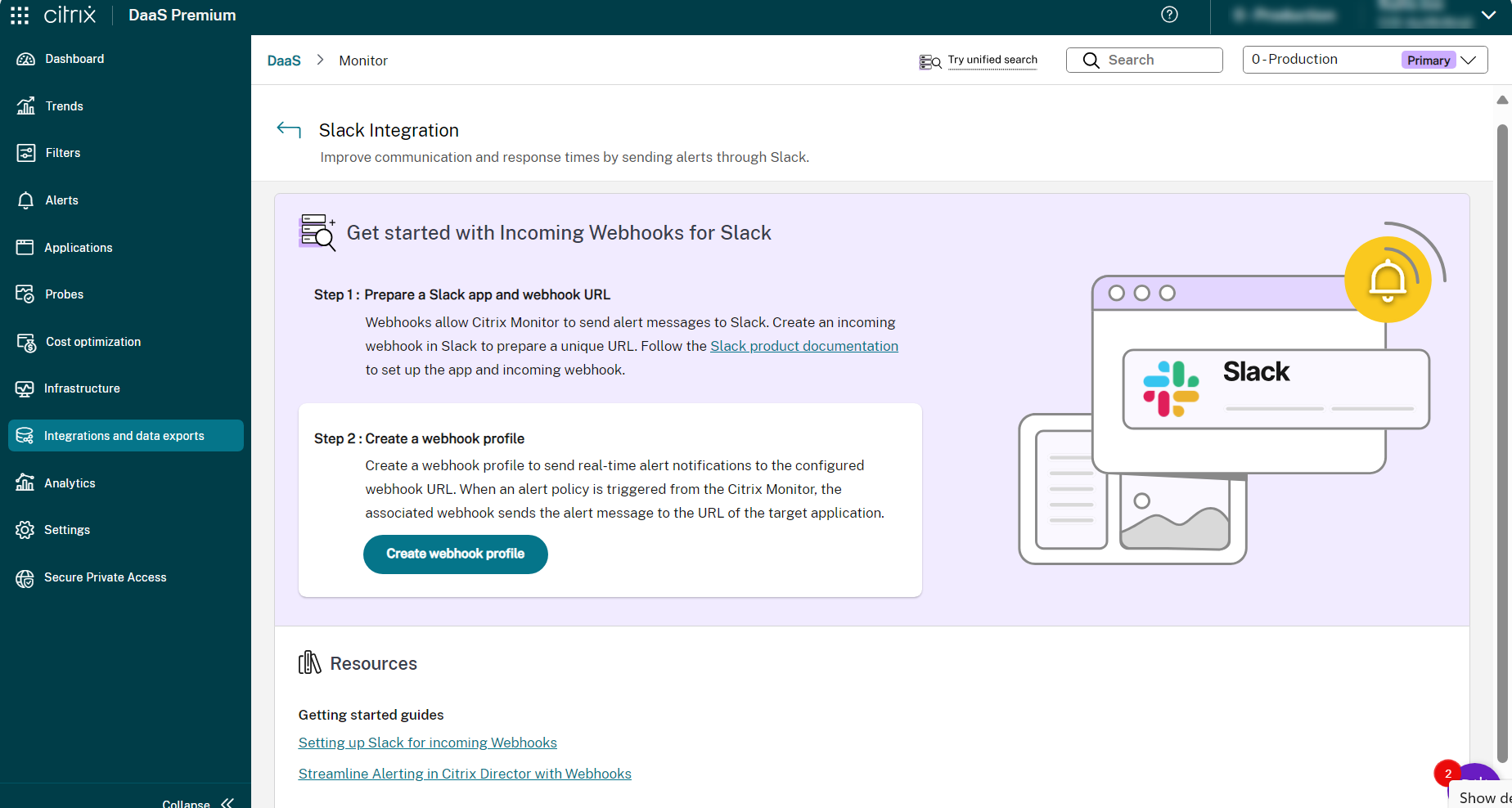Screen dimensions: 1512x808
Task: Go to DaaS in the breadcrumb
Action: click(283, 60)
